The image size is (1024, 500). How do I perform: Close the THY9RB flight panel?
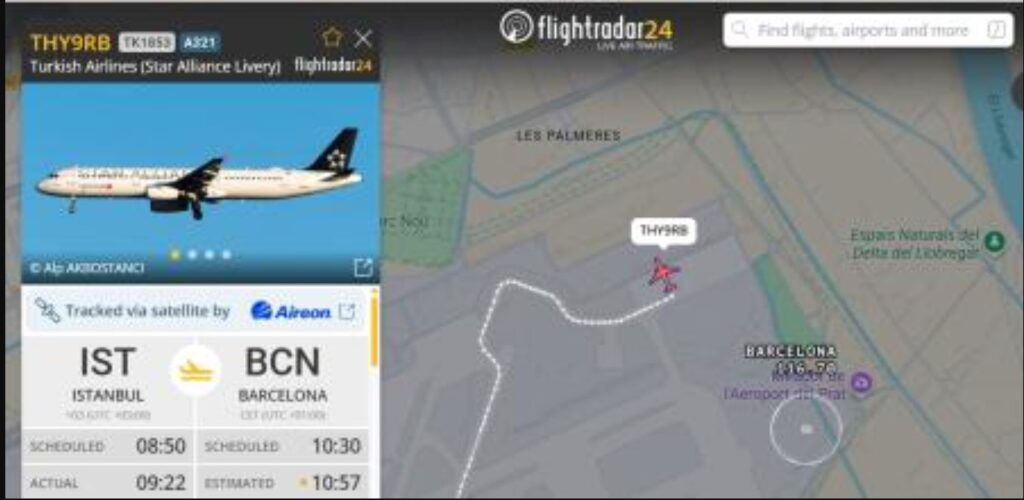[363, 39]
